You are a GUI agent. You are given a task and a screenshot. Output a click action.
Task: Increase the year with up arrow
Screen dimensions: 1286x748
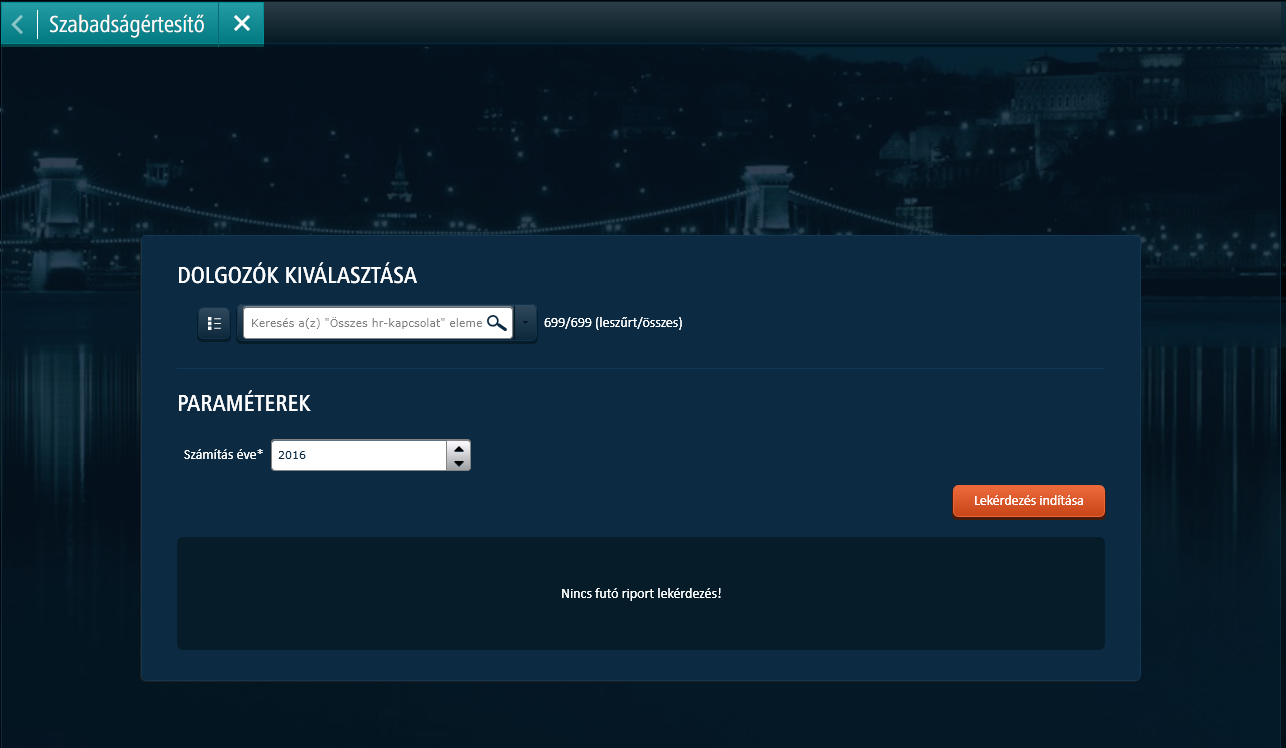458,448
